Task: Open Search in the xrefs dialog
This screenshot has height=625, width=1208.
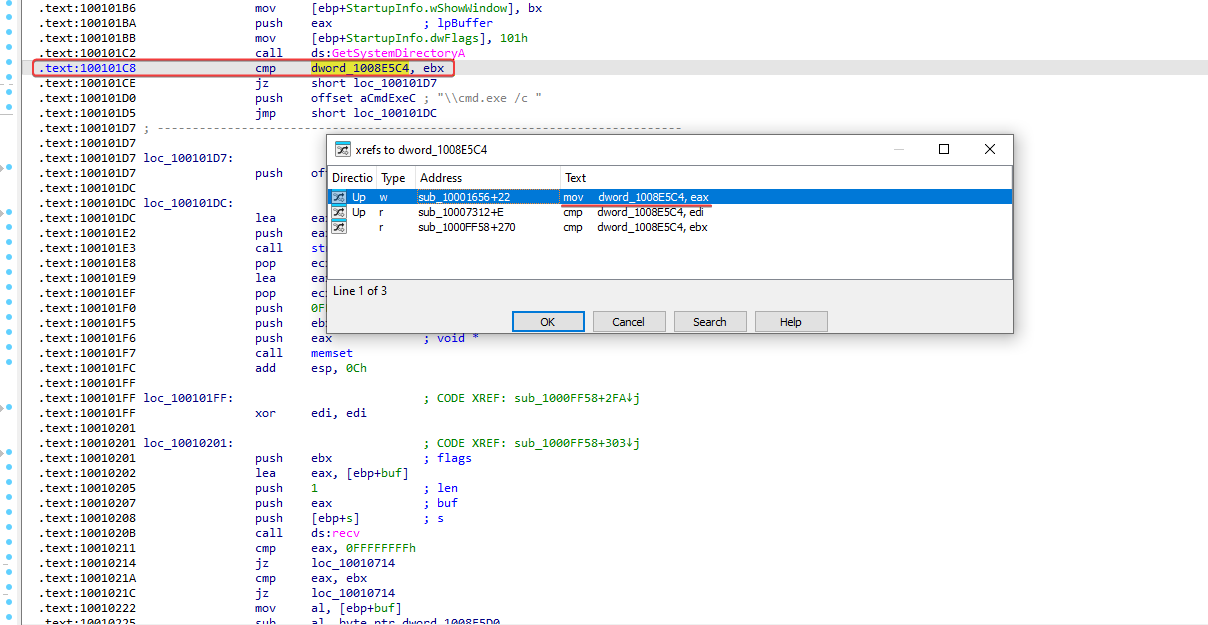Action: click(710, 322)
